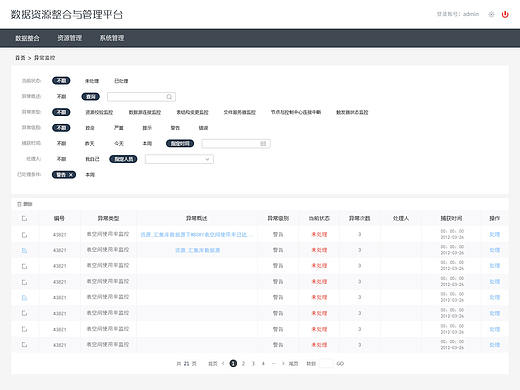
Task: Click 处理 action link in last row
Action: 495,345
